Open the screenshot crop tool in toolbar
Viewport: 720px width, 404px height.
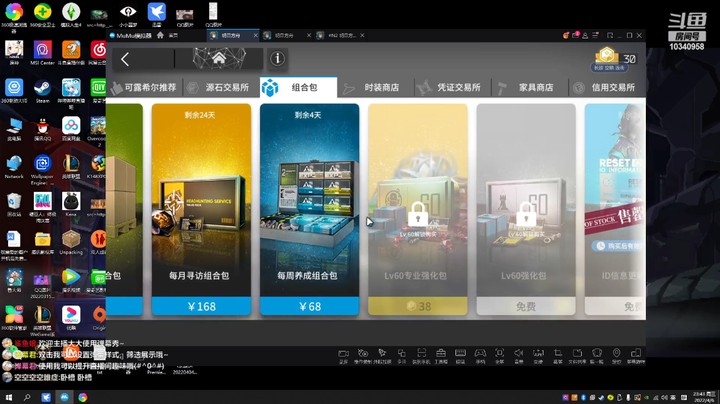(558, 354)
